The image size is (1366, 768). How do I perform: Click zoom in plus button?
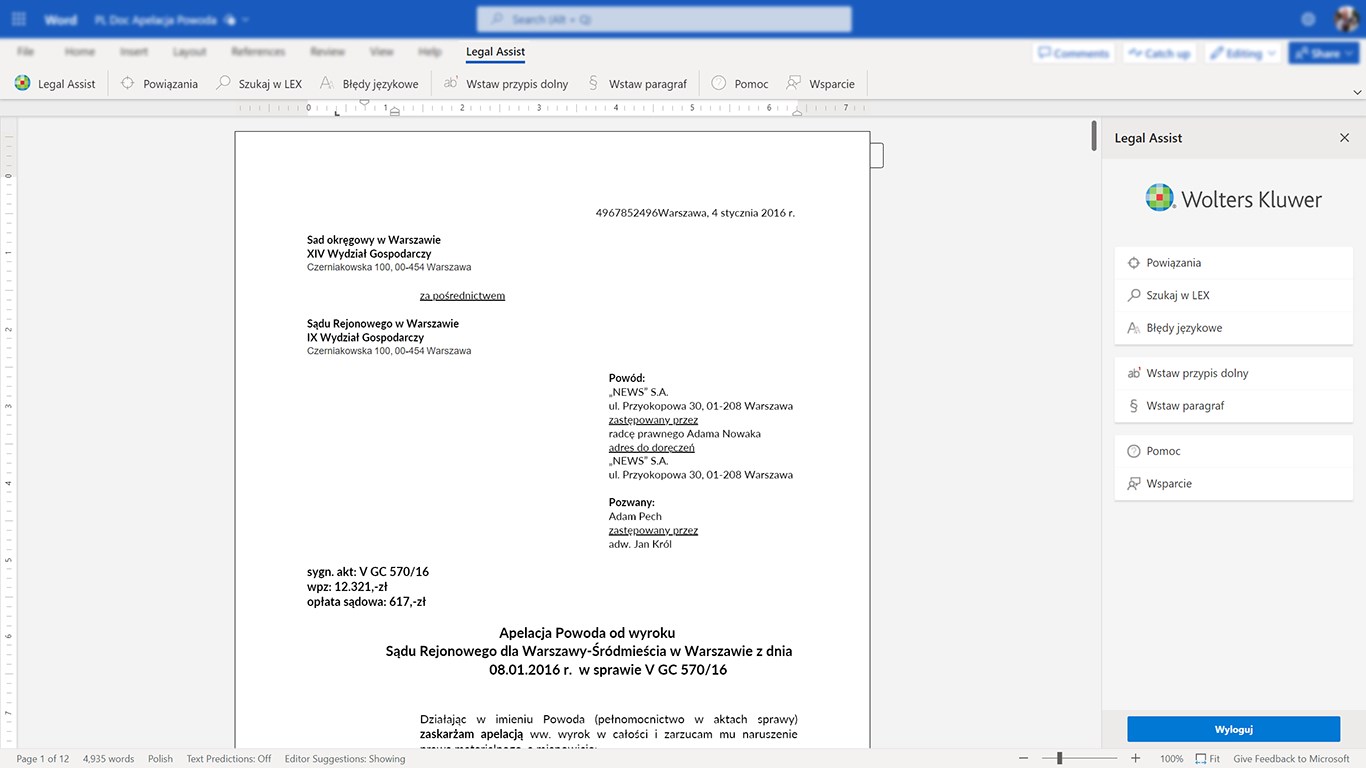coord(1136,759)
